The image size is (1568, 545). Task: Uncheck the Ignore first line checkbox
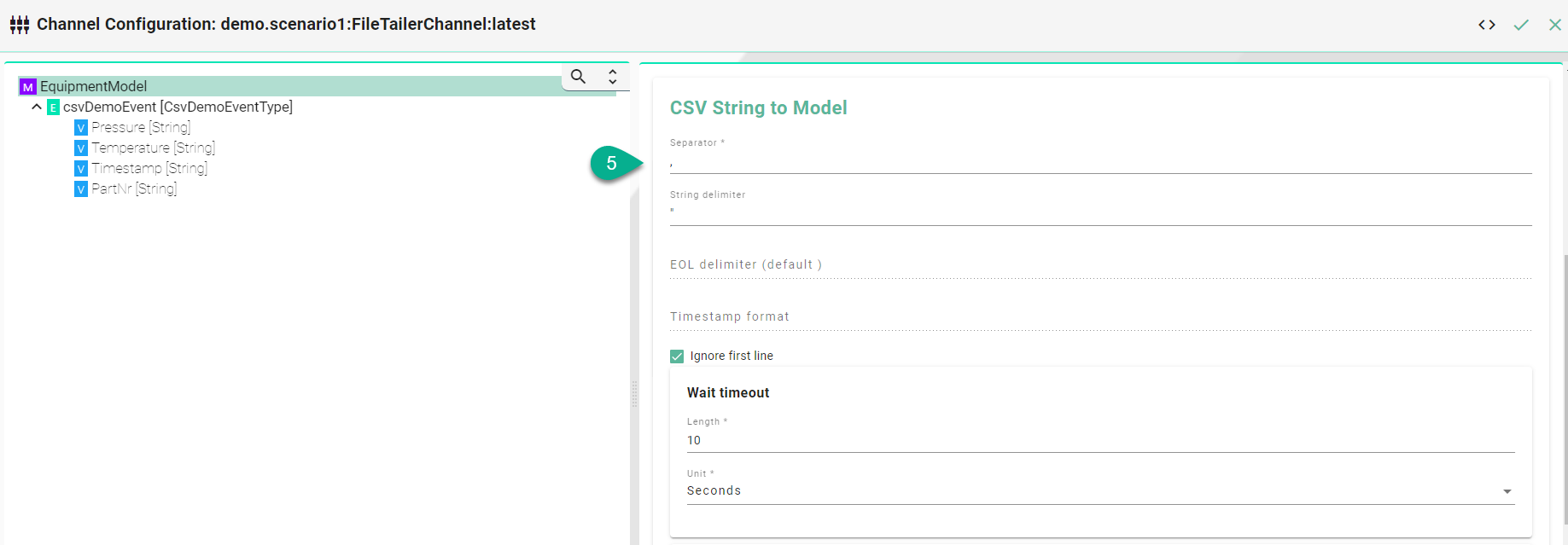pyautogui.click(x=677, y=356)
